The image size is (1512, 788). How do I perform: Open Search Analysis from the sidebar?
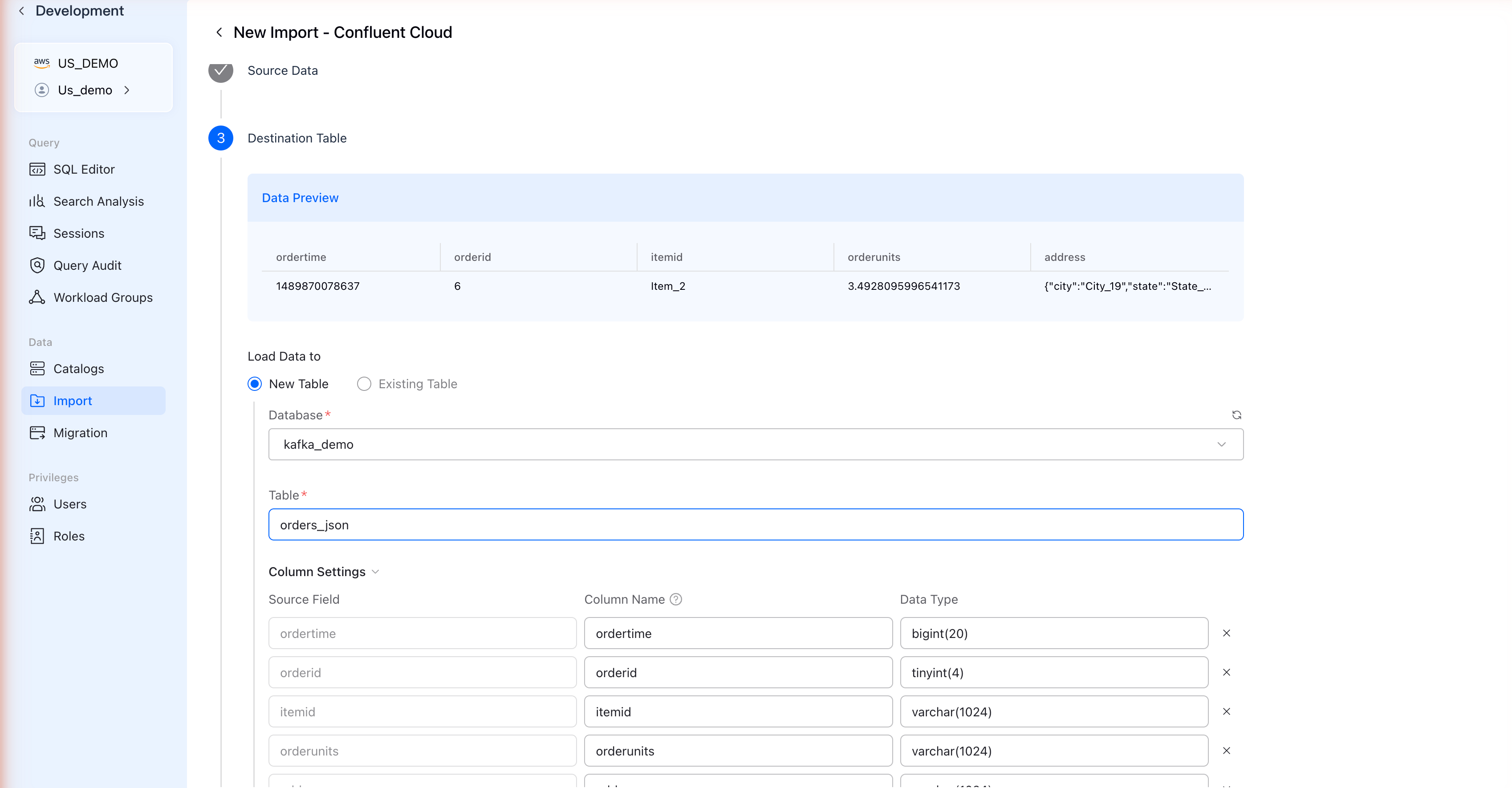click(98, 201)
